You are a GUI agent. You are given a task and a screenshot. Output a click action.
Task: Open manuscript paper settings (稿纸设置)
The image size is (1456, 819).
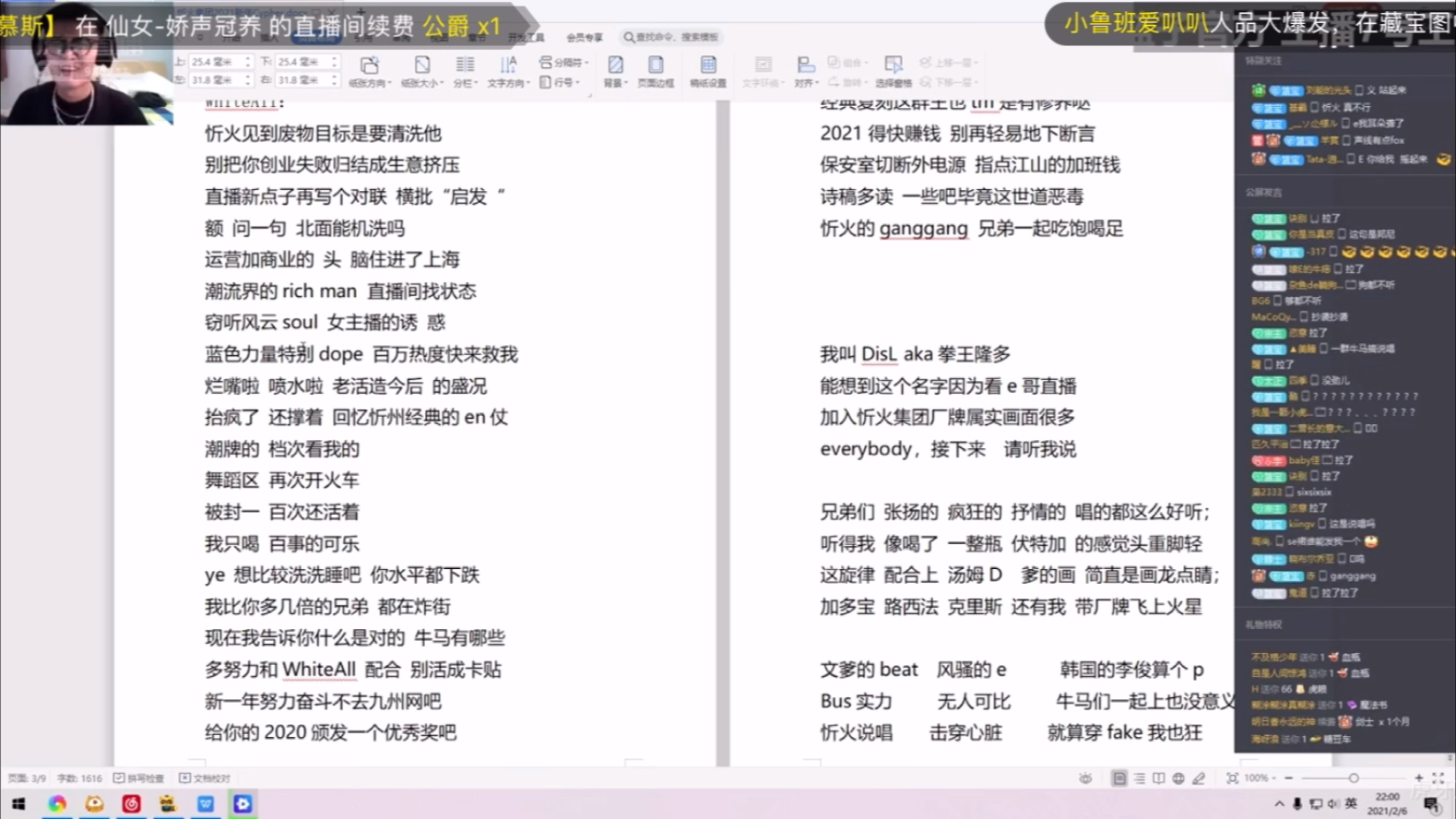click(708, 71)
